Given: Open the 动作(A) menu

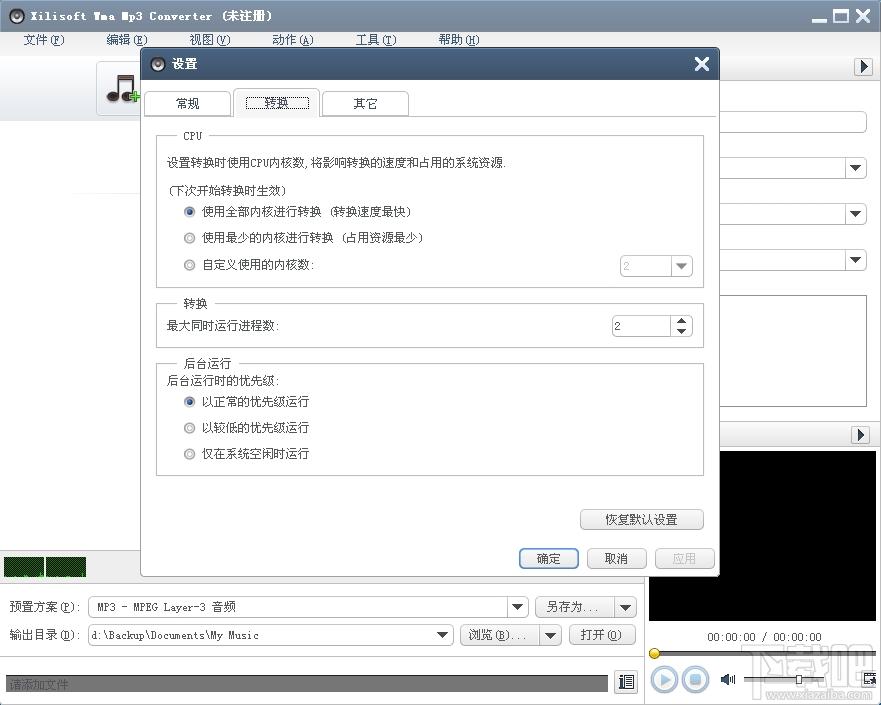Looking at the screenshot, I should 293,40.
